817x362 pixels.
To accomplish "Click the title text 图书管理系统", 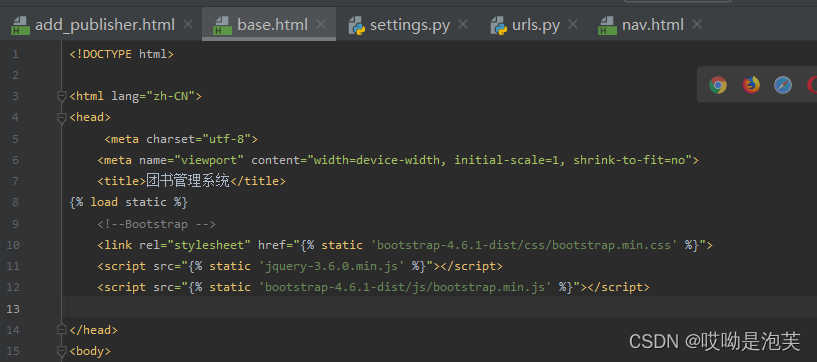I will pyautogui.click(x=188, y=181).
